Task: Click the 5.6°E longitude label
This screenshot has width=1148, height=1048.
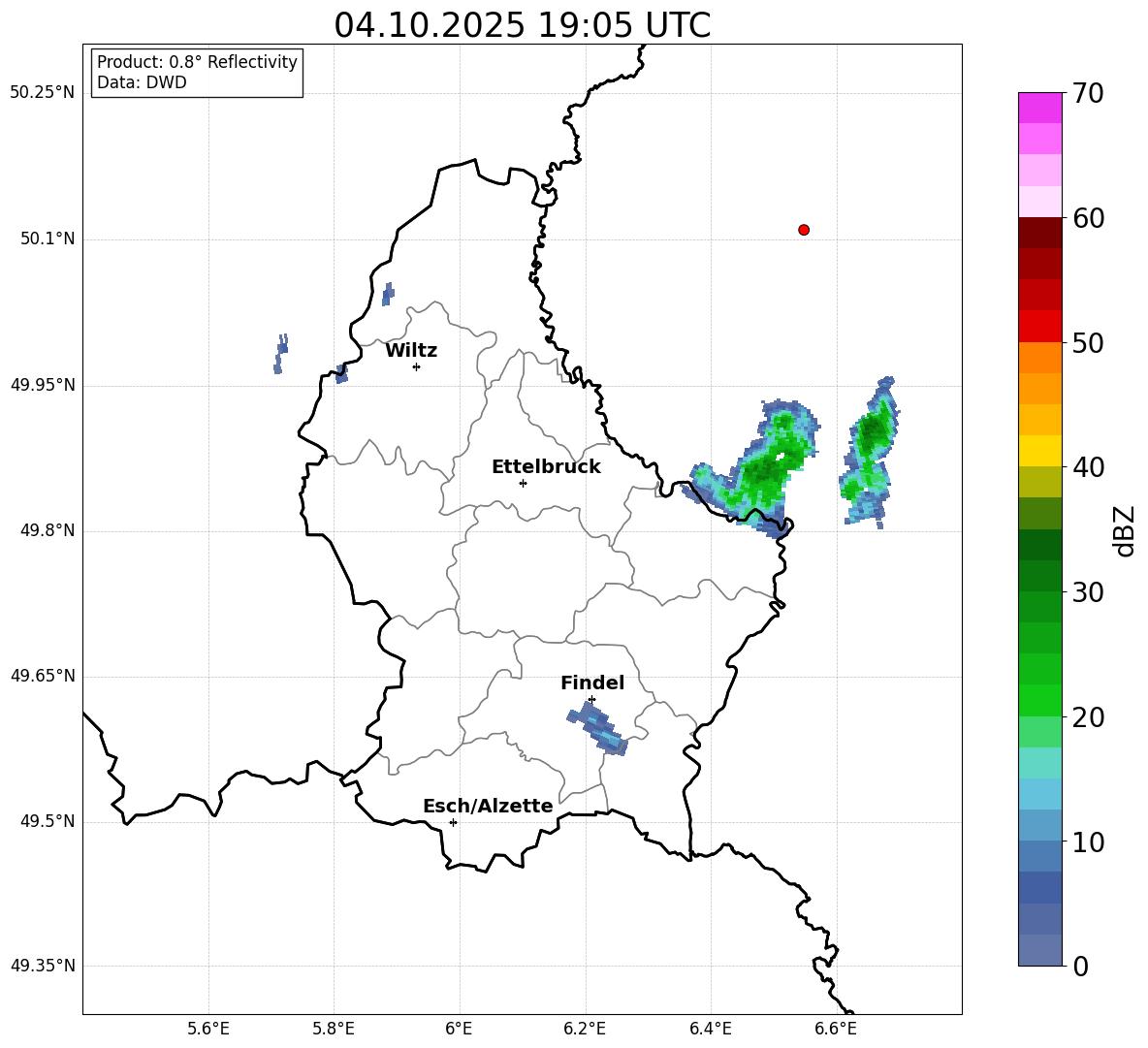Action: pos(208,1029)
